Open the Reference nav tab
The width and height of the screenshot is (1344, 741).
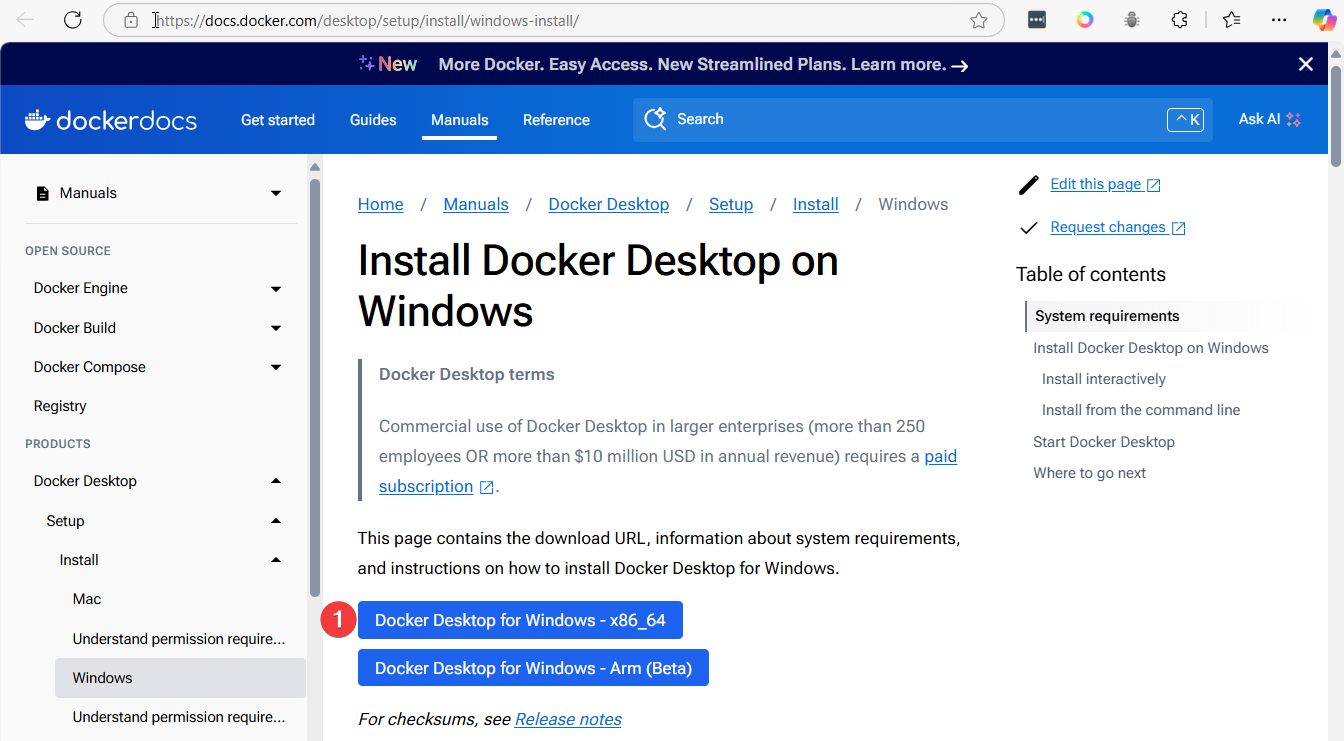(x=556, y=120)
